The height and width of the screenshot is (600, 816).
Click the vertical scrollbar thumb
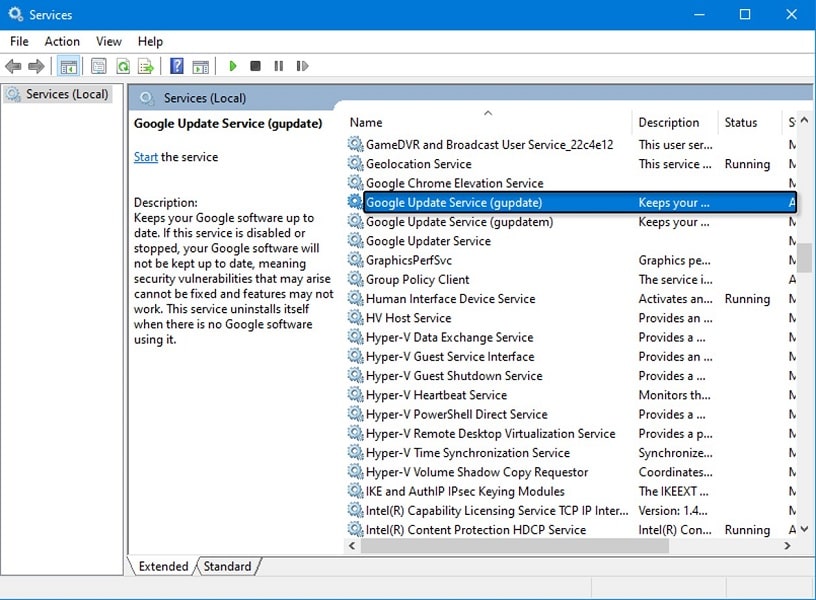click(805, 258)
